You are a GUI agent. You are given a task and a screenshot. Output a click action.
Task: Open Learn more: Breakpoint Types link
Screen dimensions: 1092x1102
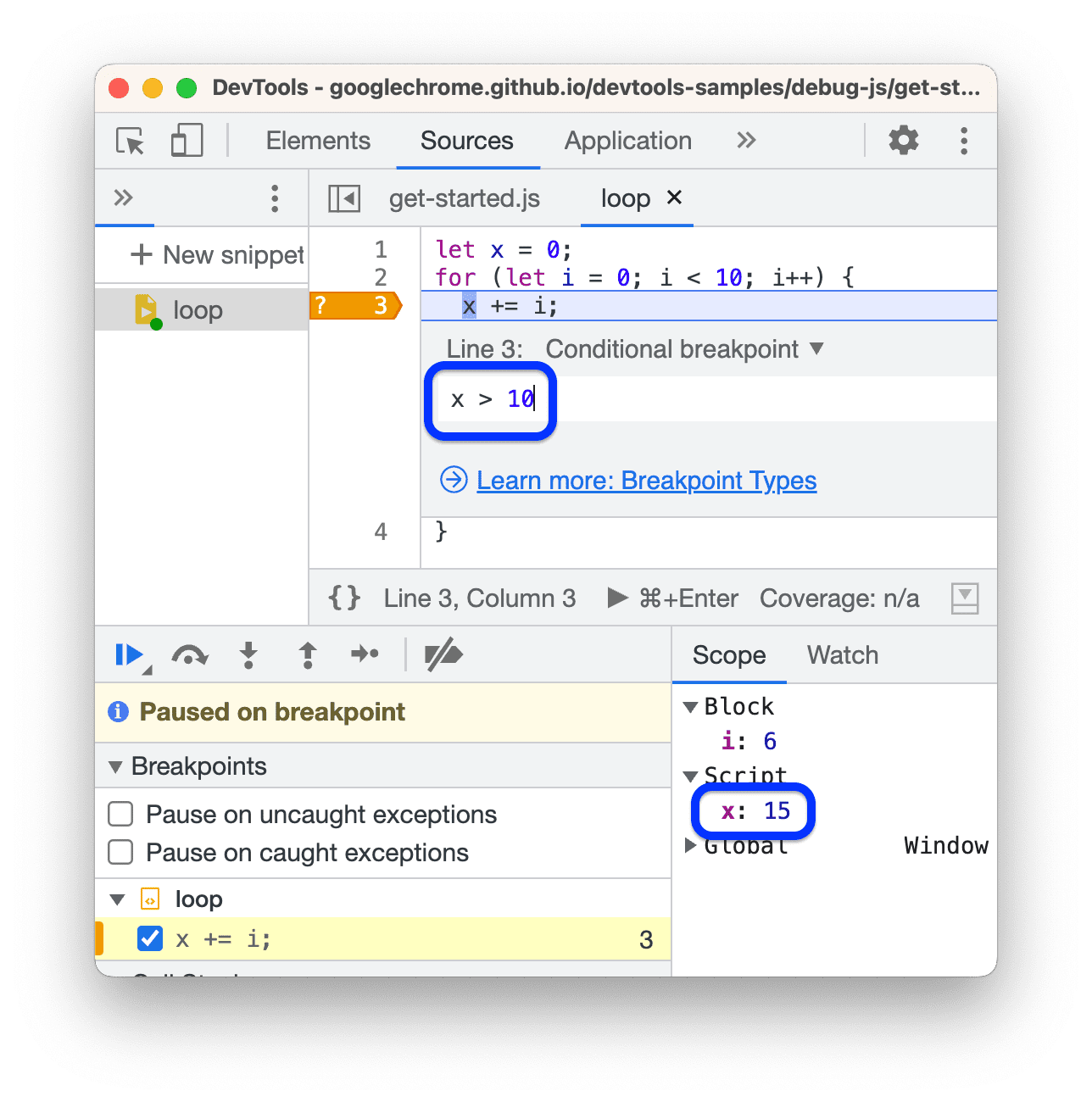[x=647, y=480]
